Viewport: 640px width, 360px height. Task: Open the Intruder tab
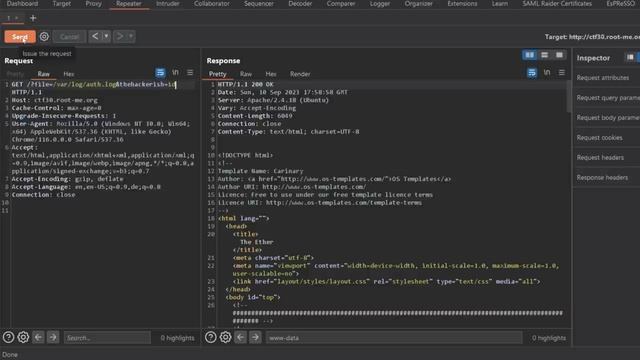click(x=168, y=4)
